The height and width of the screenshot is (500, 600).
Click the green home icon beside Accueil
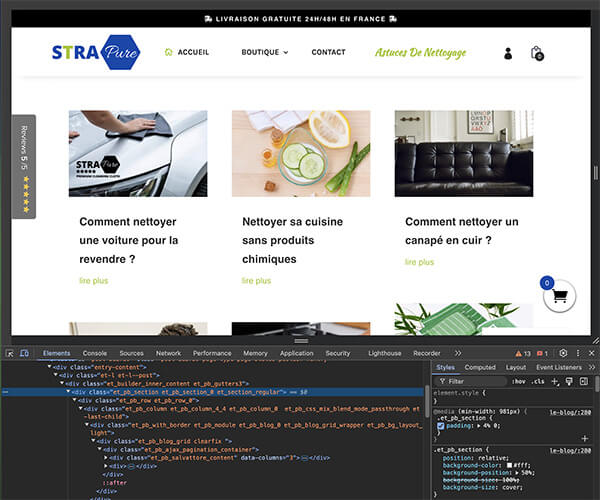(x=168, y=52)
